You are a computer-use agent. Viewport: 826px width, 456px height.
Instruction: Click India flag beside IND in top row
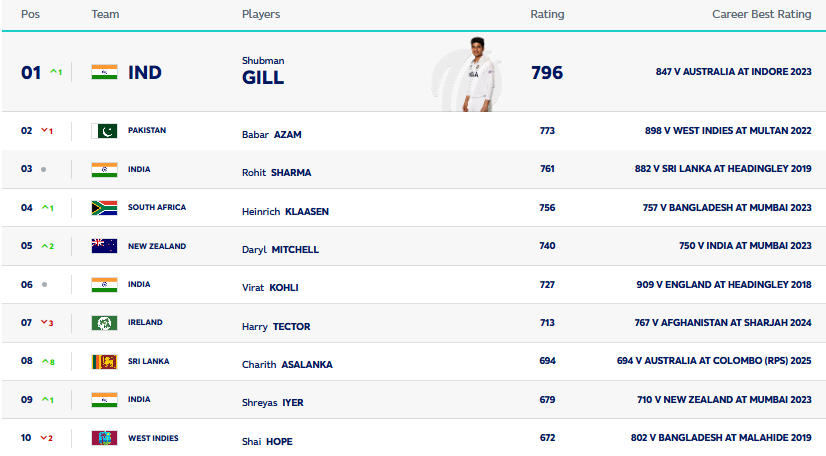pyautogui.click(x=104, y=72)
